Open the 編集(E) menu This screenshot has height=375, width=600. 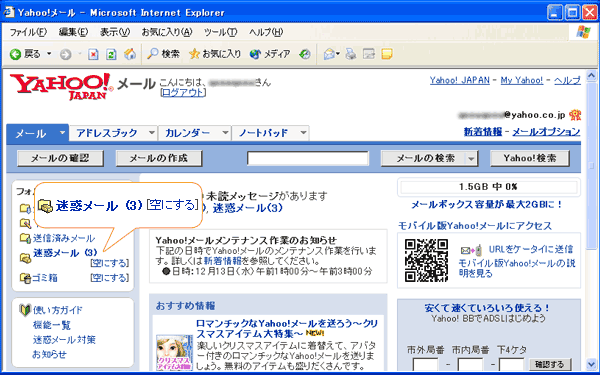point(73,33)
